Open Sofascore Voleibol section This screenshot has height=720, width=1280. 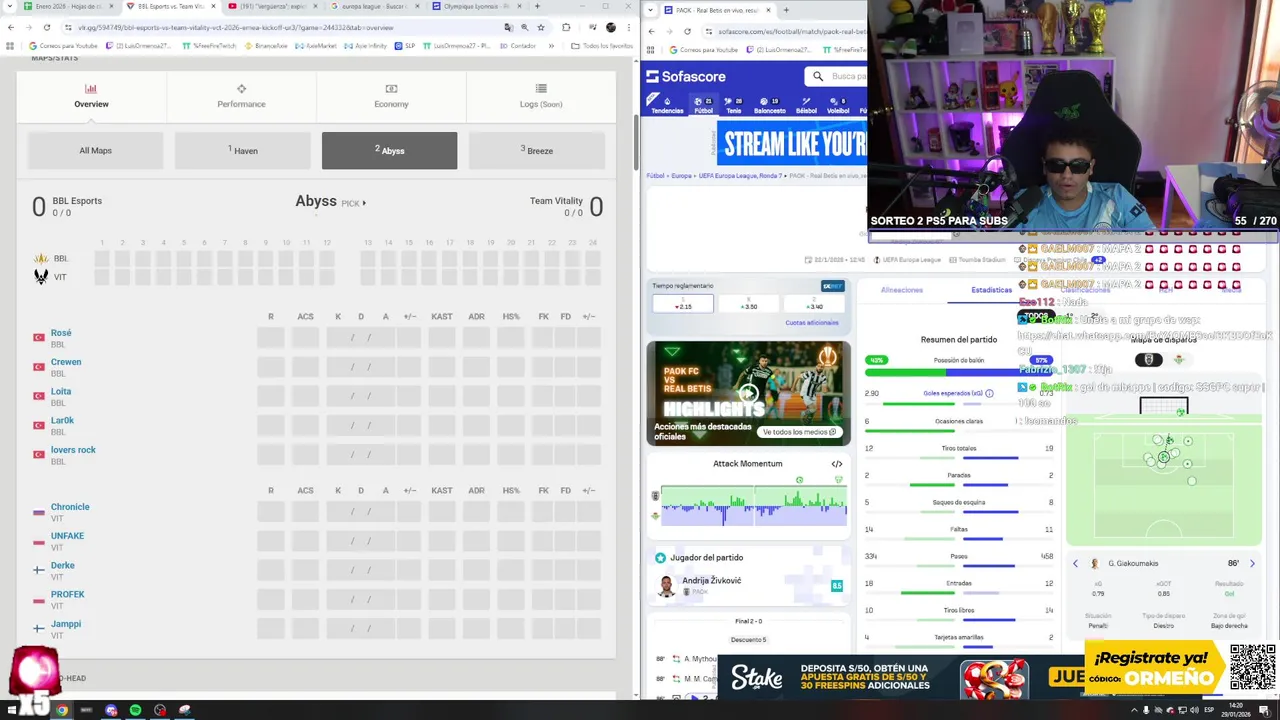click(838, 105)
